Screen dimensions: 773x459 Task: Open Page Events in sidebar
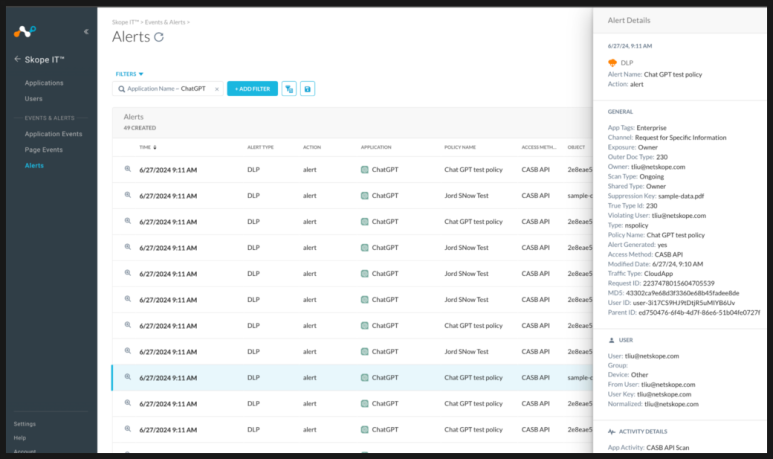[x=43, y=150]
